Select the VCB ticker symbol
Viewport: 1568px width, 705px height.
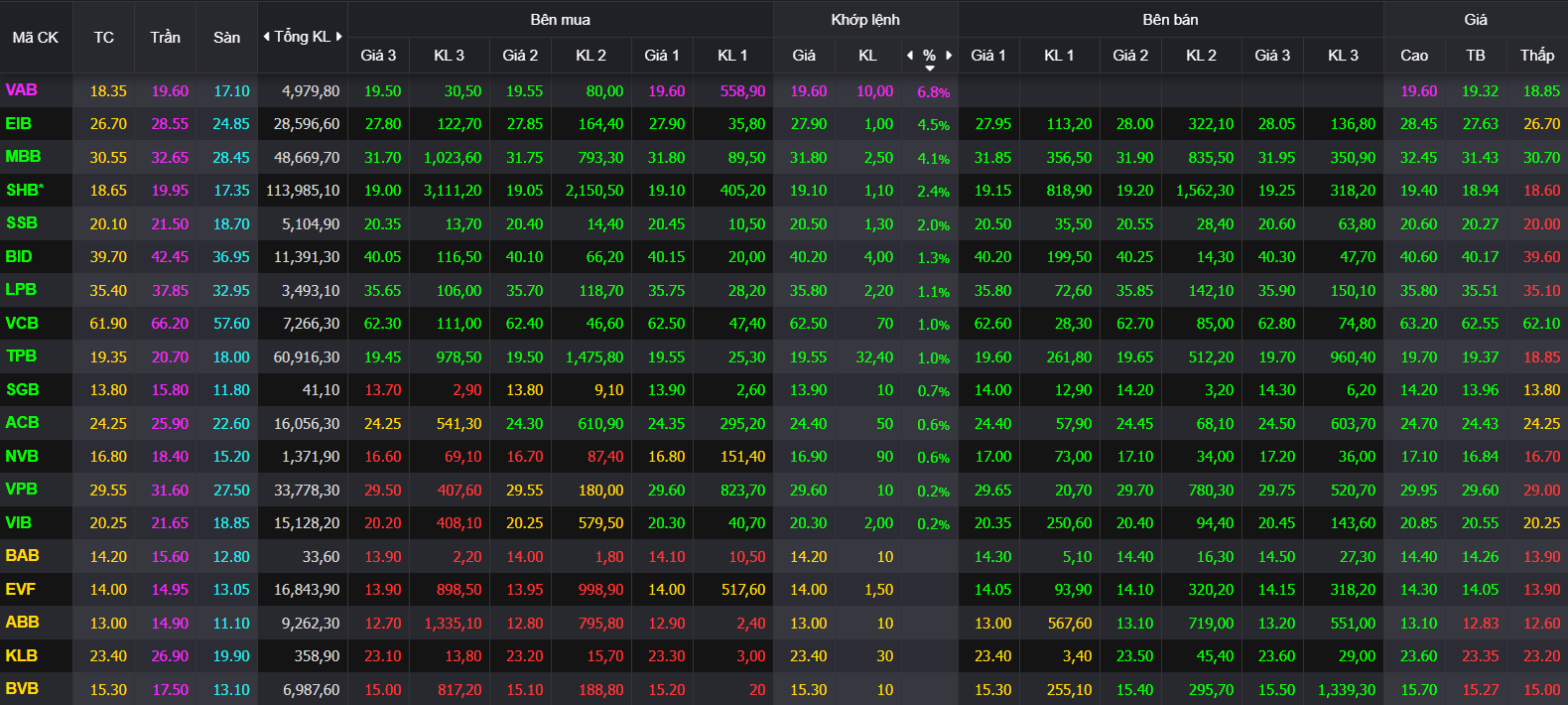22,324
